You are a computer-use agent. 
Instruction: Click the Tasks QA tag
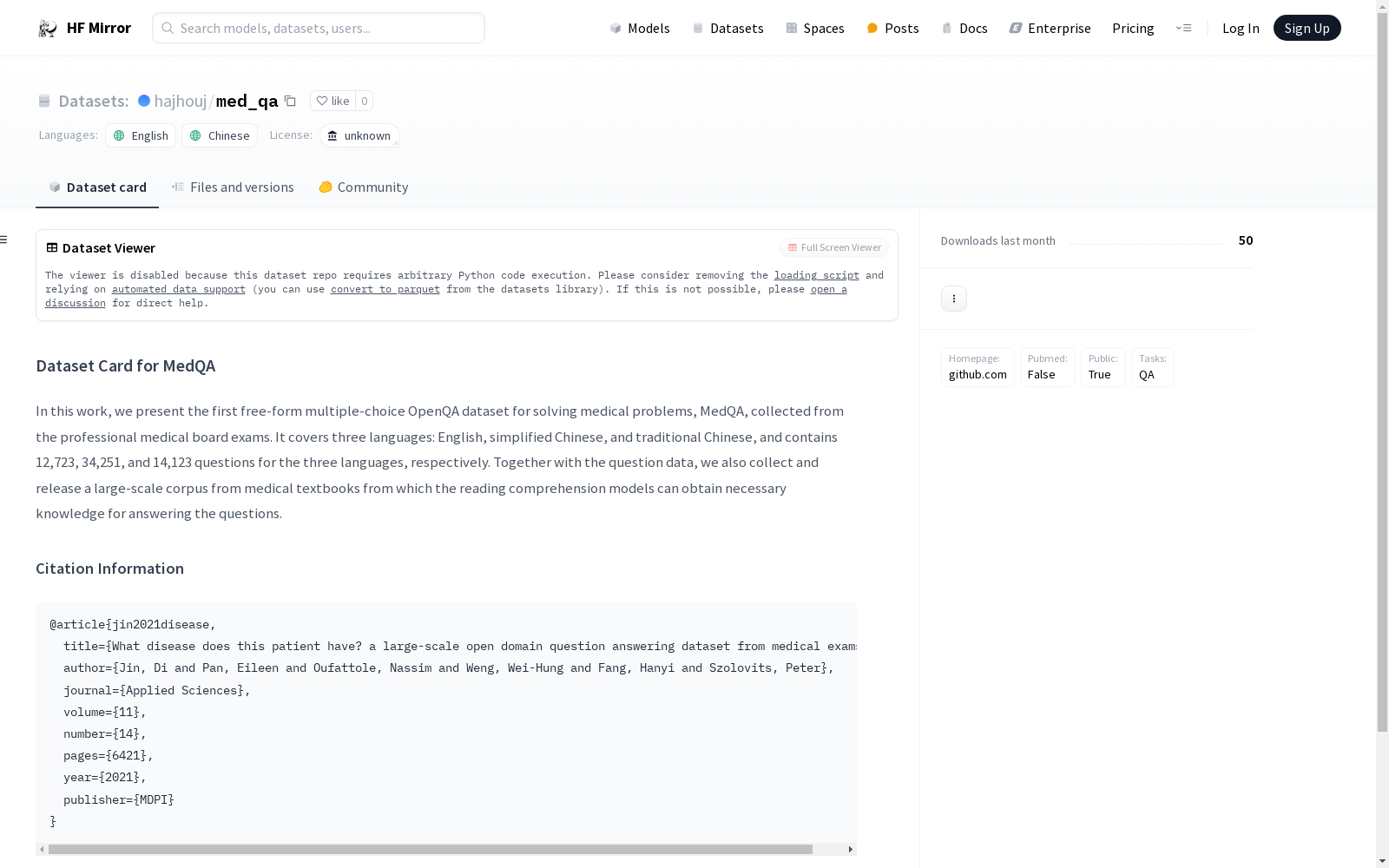tap(1153, 367)
